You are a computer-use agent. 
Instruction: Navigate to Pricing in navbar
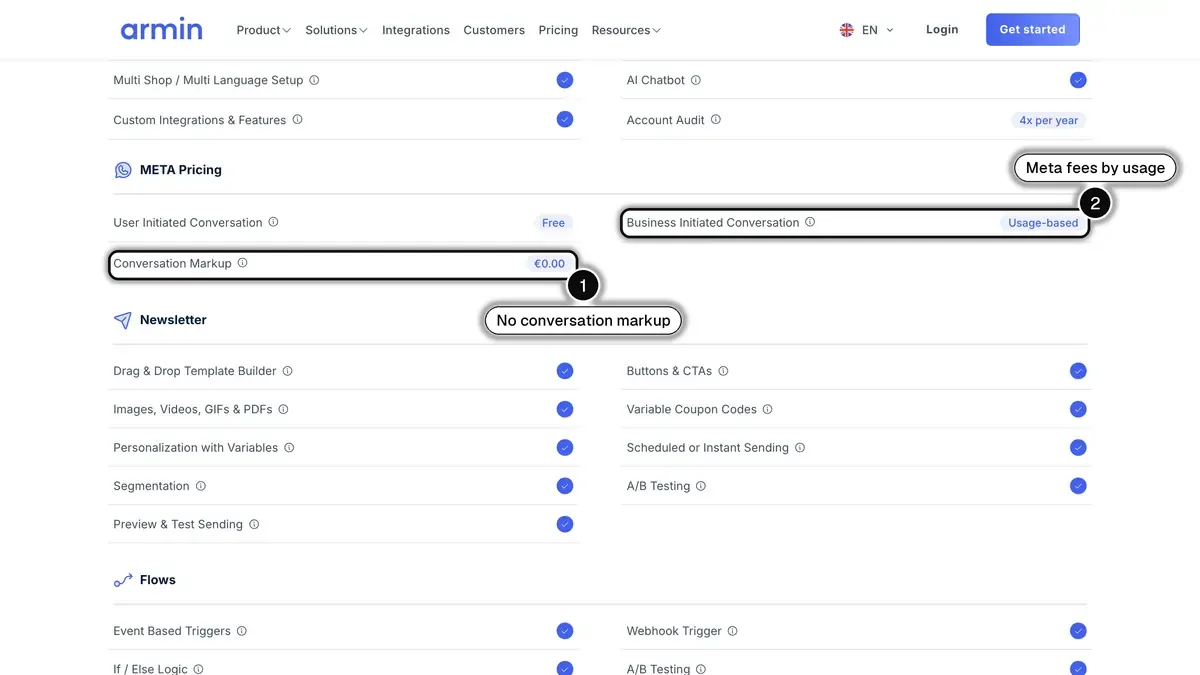pos(558,30)
